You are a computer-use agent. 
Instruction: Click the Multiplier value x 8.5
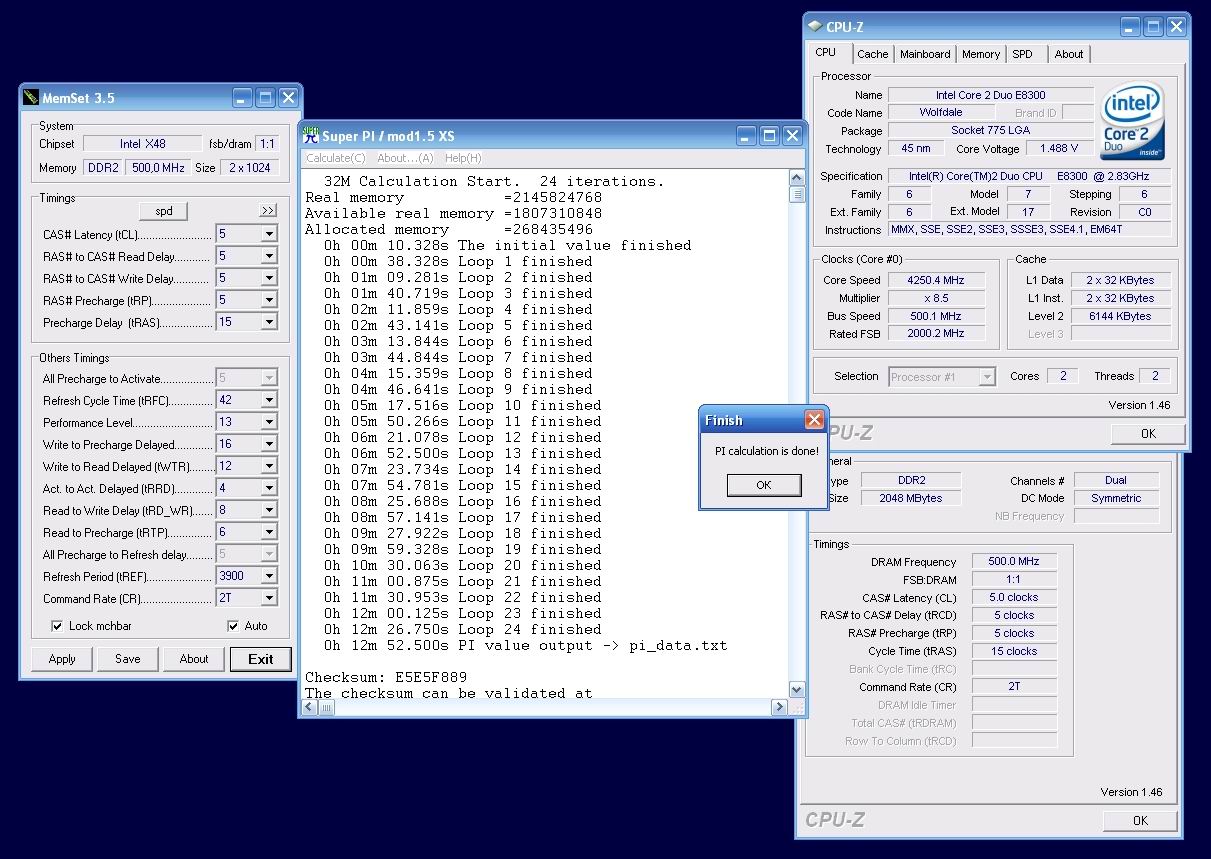(935, 298)
